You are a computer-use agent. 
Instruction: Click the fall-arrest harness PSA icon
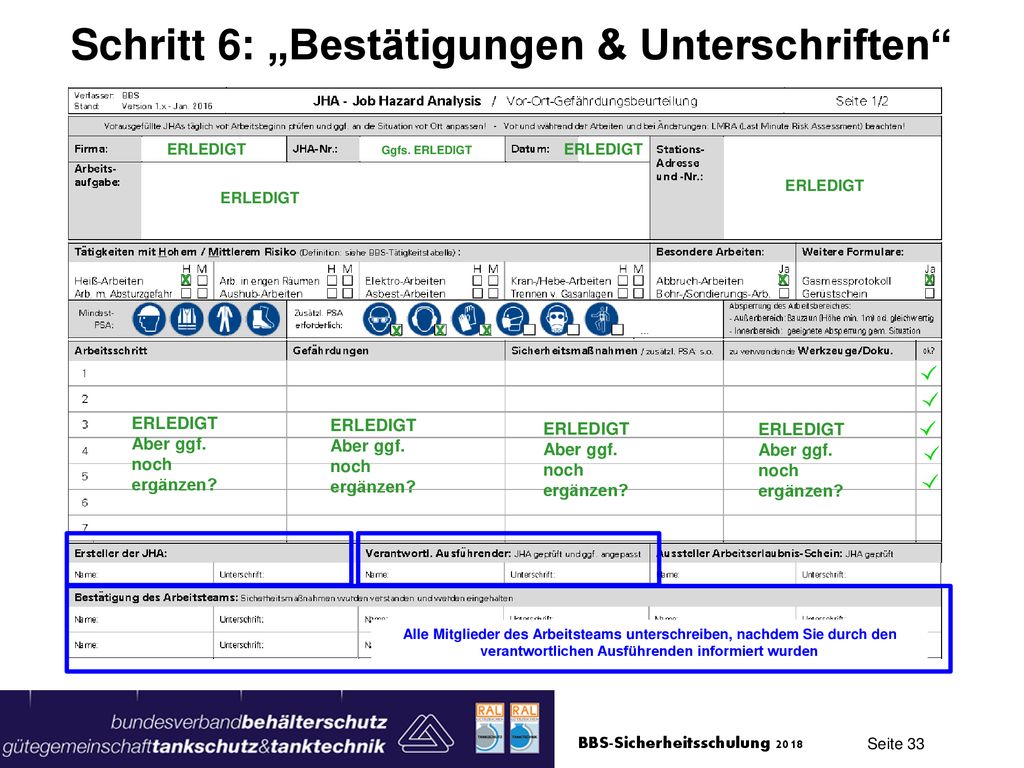coord(601,320)
